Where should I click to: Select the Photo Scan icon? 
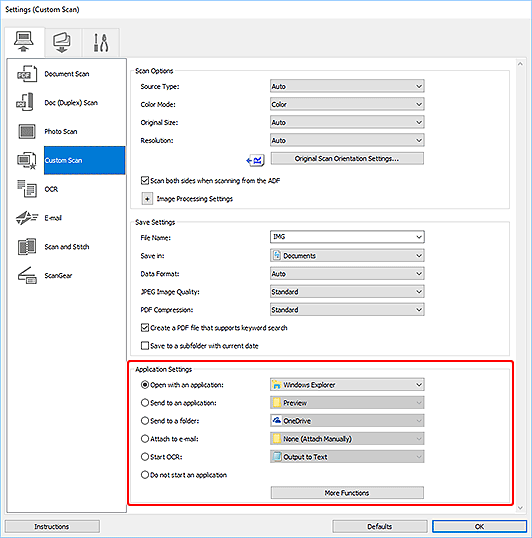[27, 131]
